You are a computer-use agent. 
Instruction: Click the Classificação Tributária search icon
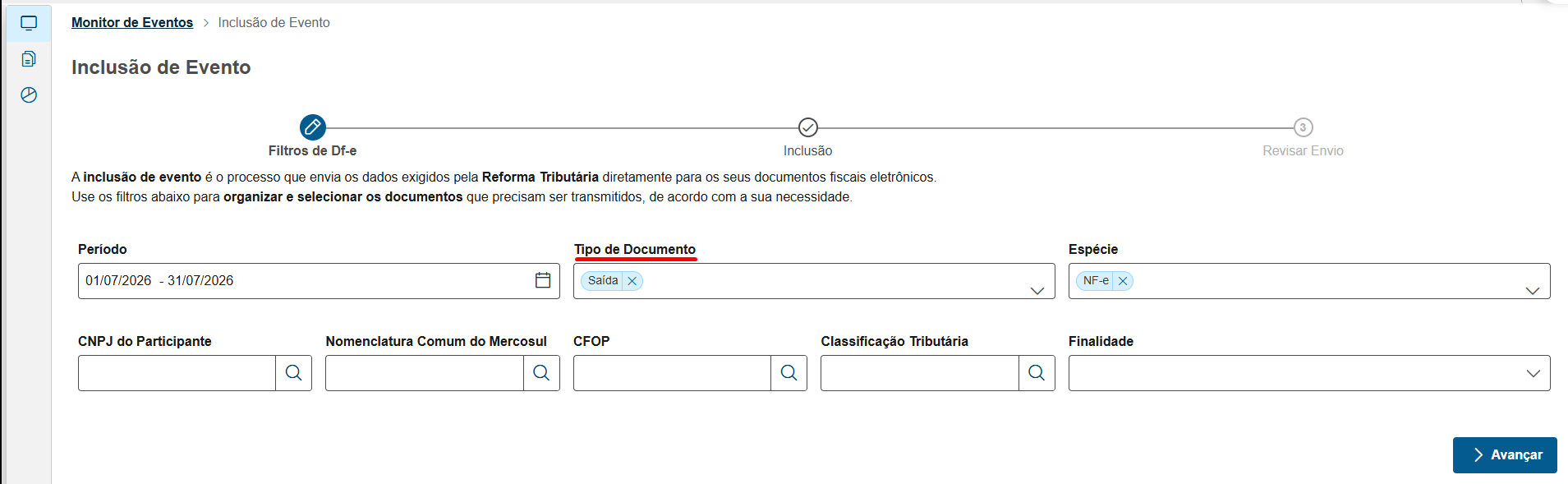[x=1037, y=373]
